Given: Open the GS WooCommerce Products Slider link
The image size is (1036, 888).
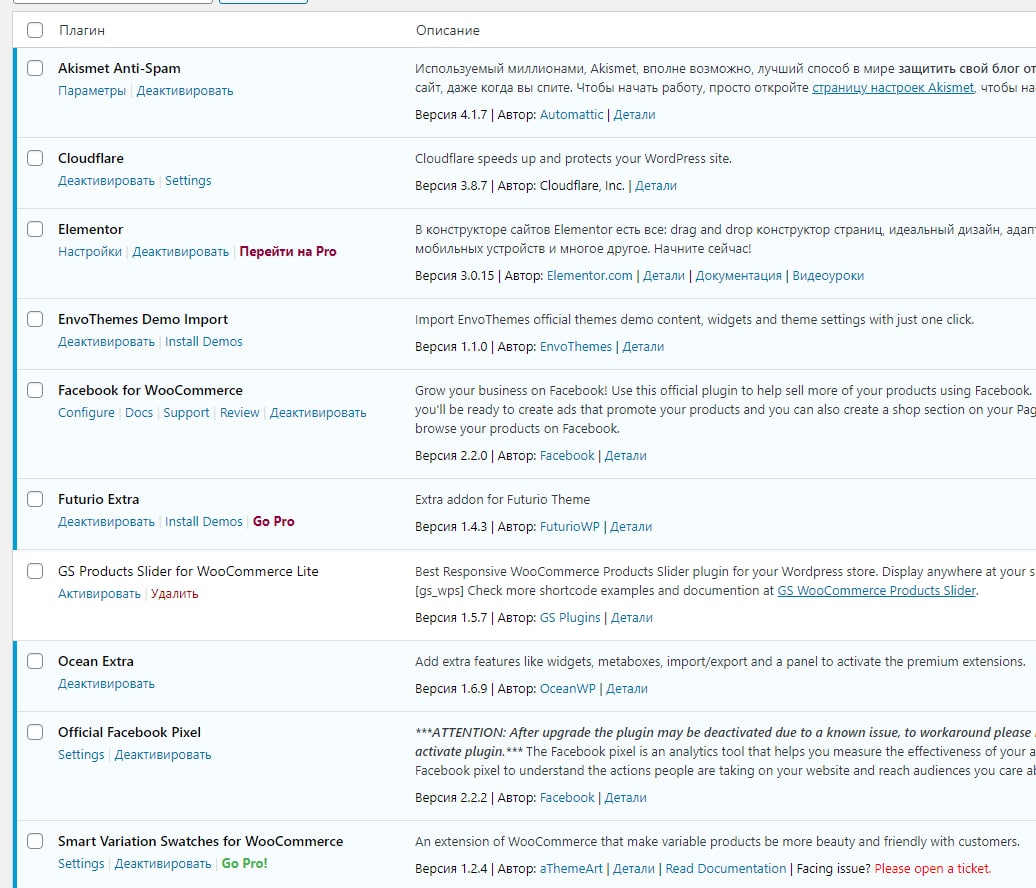Looking at the screenshot, I should [876, 590].
